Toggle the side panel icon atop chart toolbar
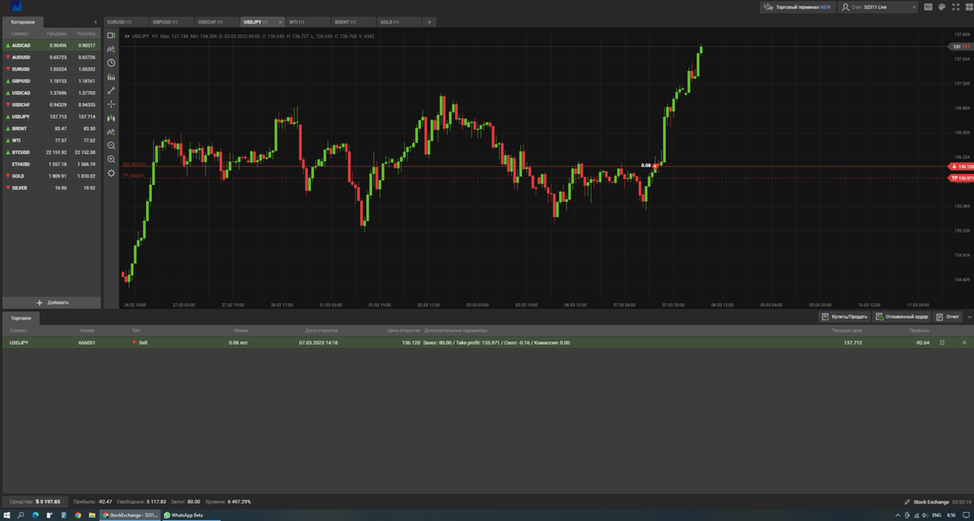974x521 pixels. [111, 36]
